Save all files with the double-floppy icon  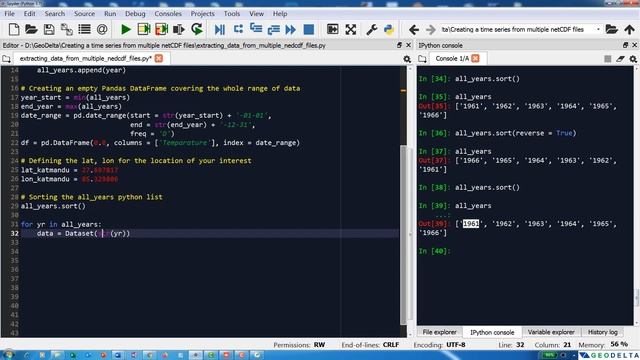click(67, 29)
